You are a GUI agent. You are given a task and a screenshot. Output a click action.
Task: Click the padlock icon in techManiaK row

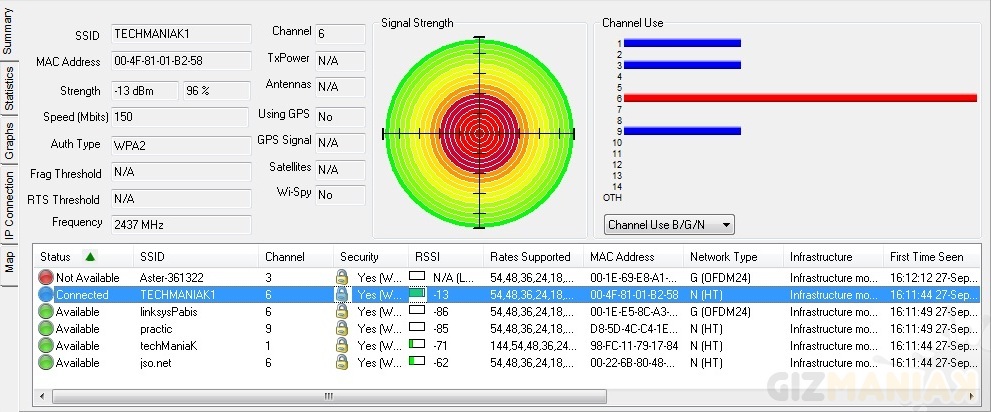click(x=342, y=345)
